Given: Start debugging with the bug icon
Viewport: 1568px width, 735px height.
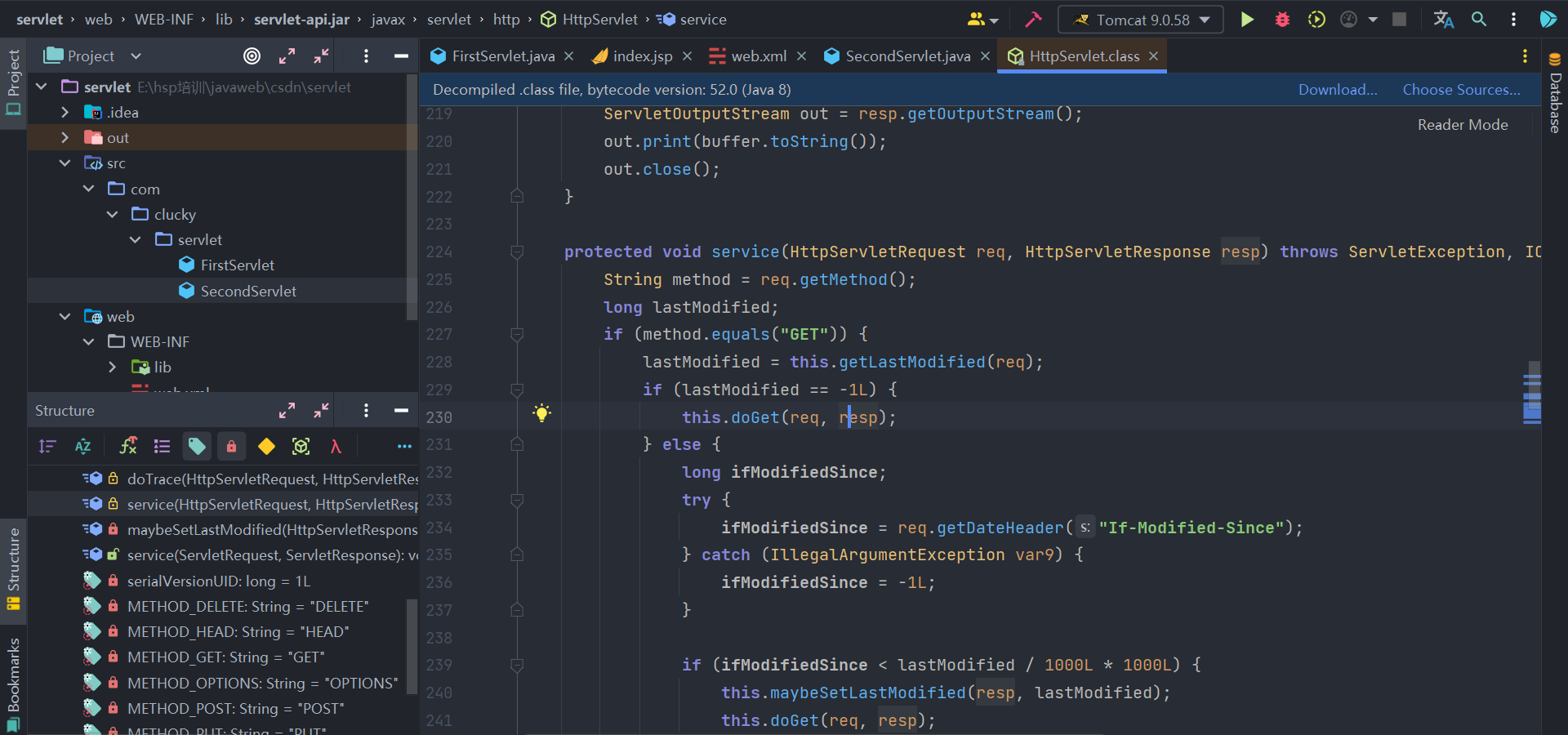Looking at the screenshot, I should (x=1282, y=20).
